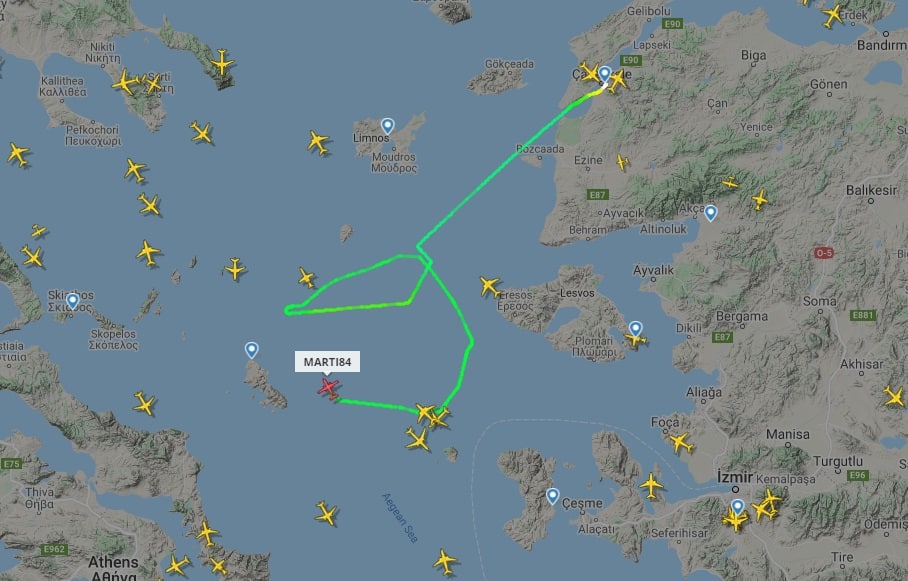
Task: Click the Athens city label
Action: 113,562
